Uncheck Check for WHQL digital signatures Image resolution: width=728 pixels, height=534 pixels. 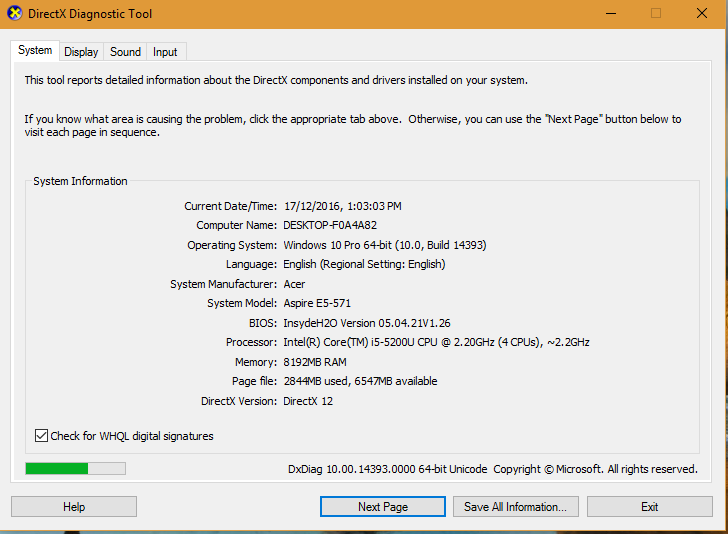[41, 436]
